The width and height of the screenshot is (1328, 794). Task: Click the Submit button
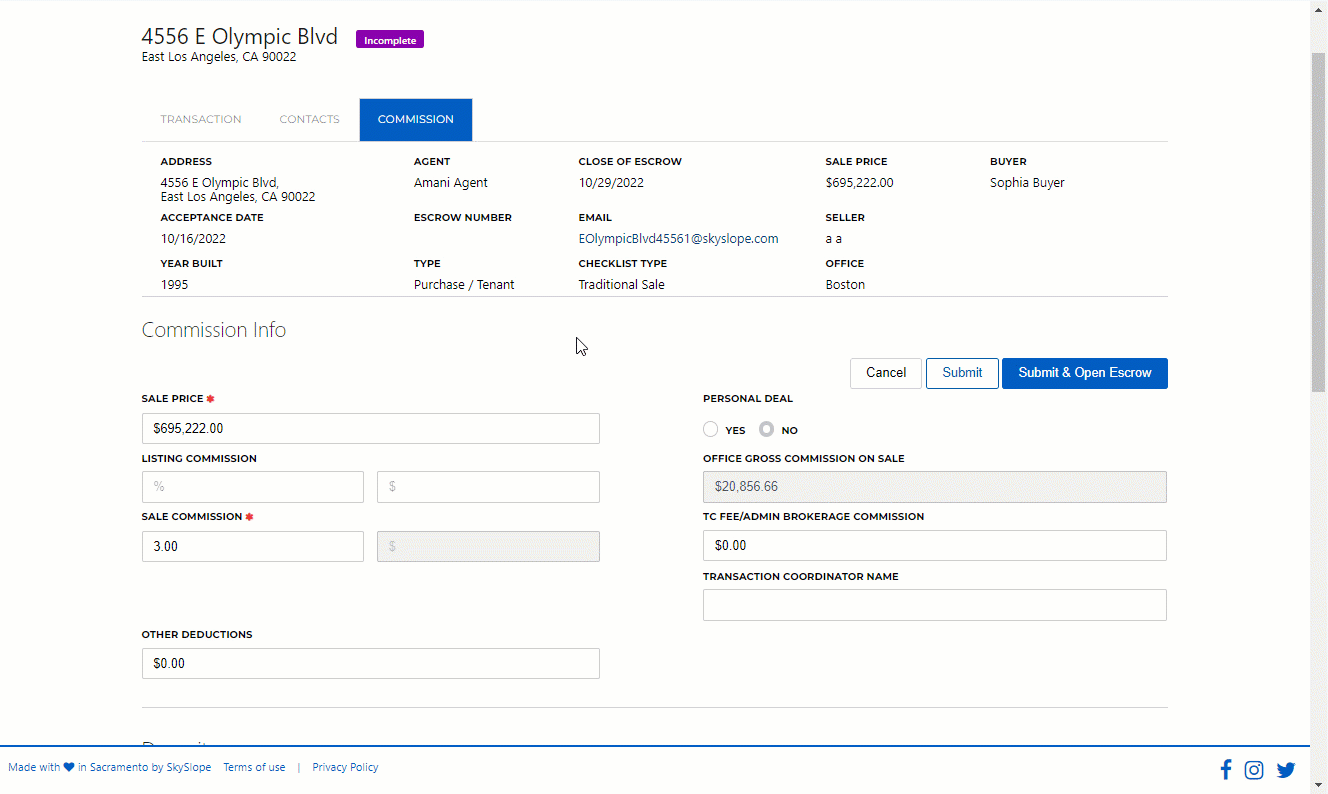click(x=962, y=373)
